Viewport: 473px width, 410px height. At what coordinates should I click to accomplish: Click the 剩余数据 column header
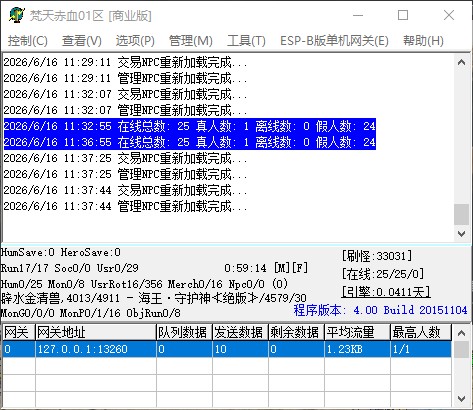click(x=296, y=333)
